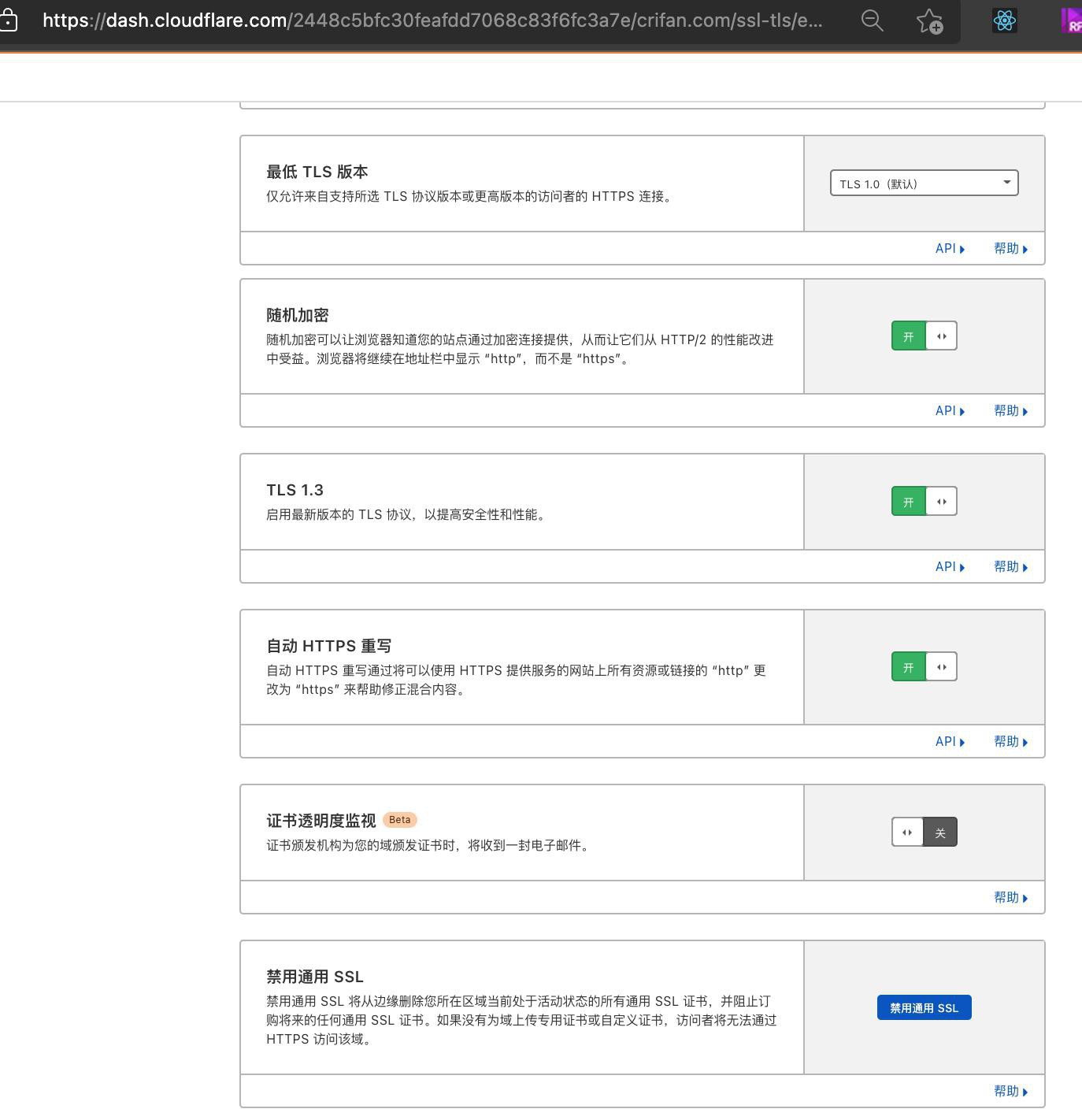Click the zoom out magnifier icon

872,20
